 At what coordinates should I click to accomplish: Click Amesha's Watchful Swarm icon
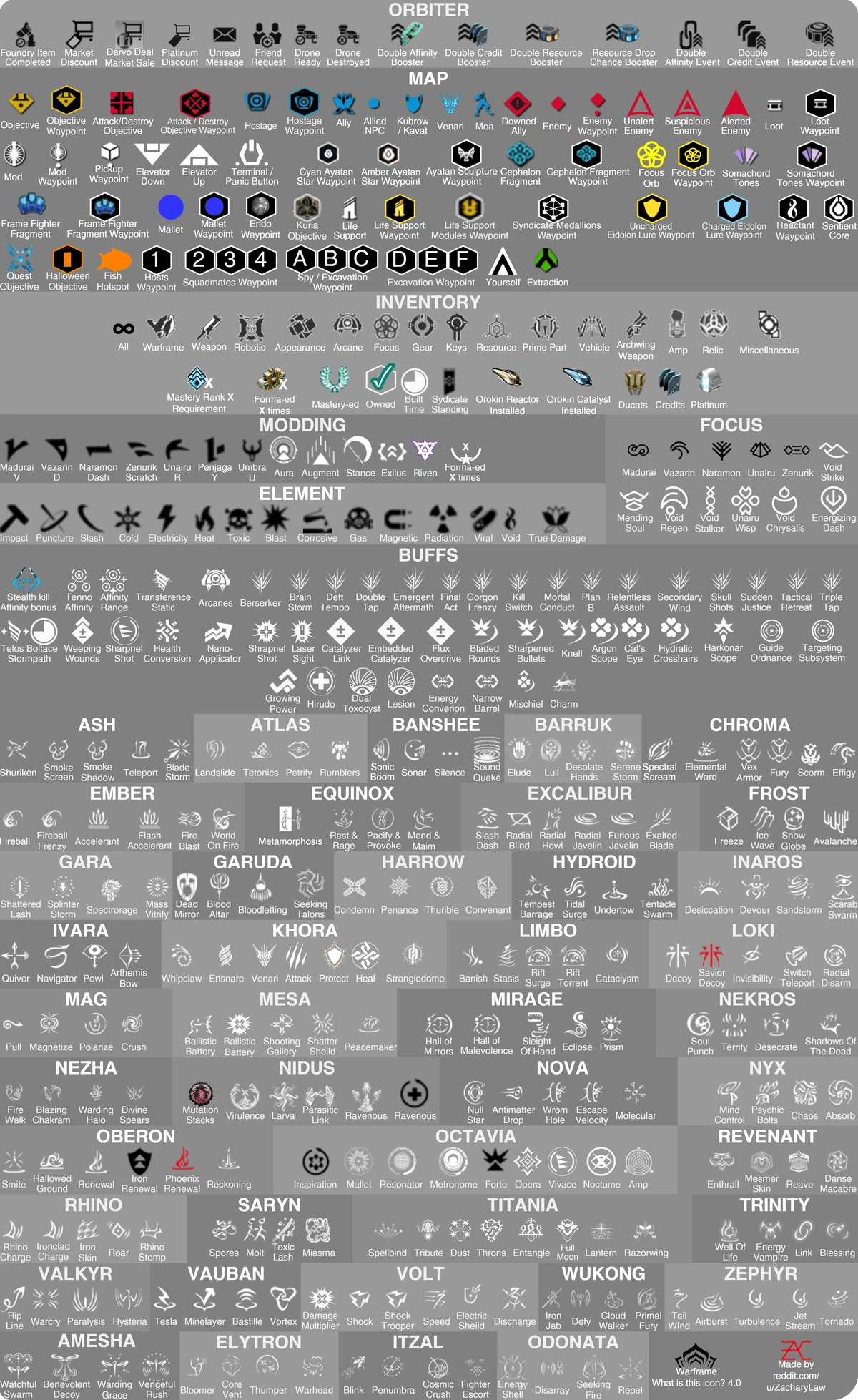point(19,1367)
